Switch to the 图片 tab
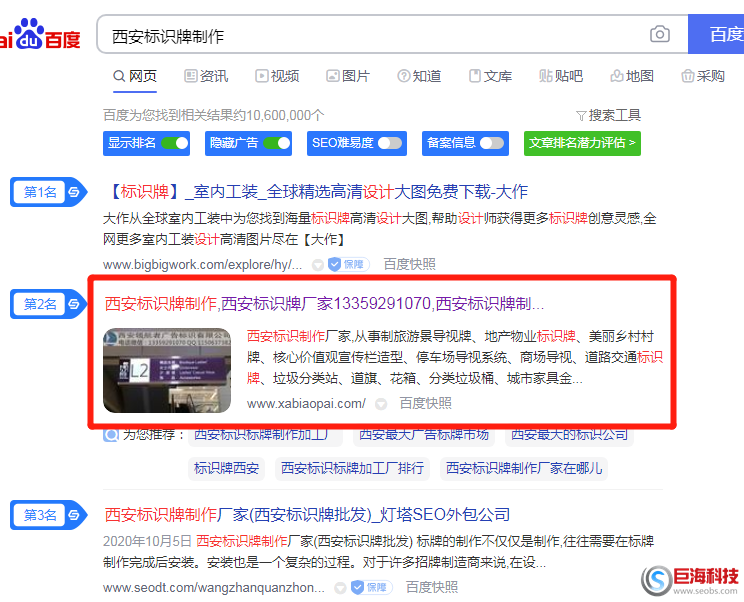This screenshot has width=744, height=602. [x=348, y=76]
